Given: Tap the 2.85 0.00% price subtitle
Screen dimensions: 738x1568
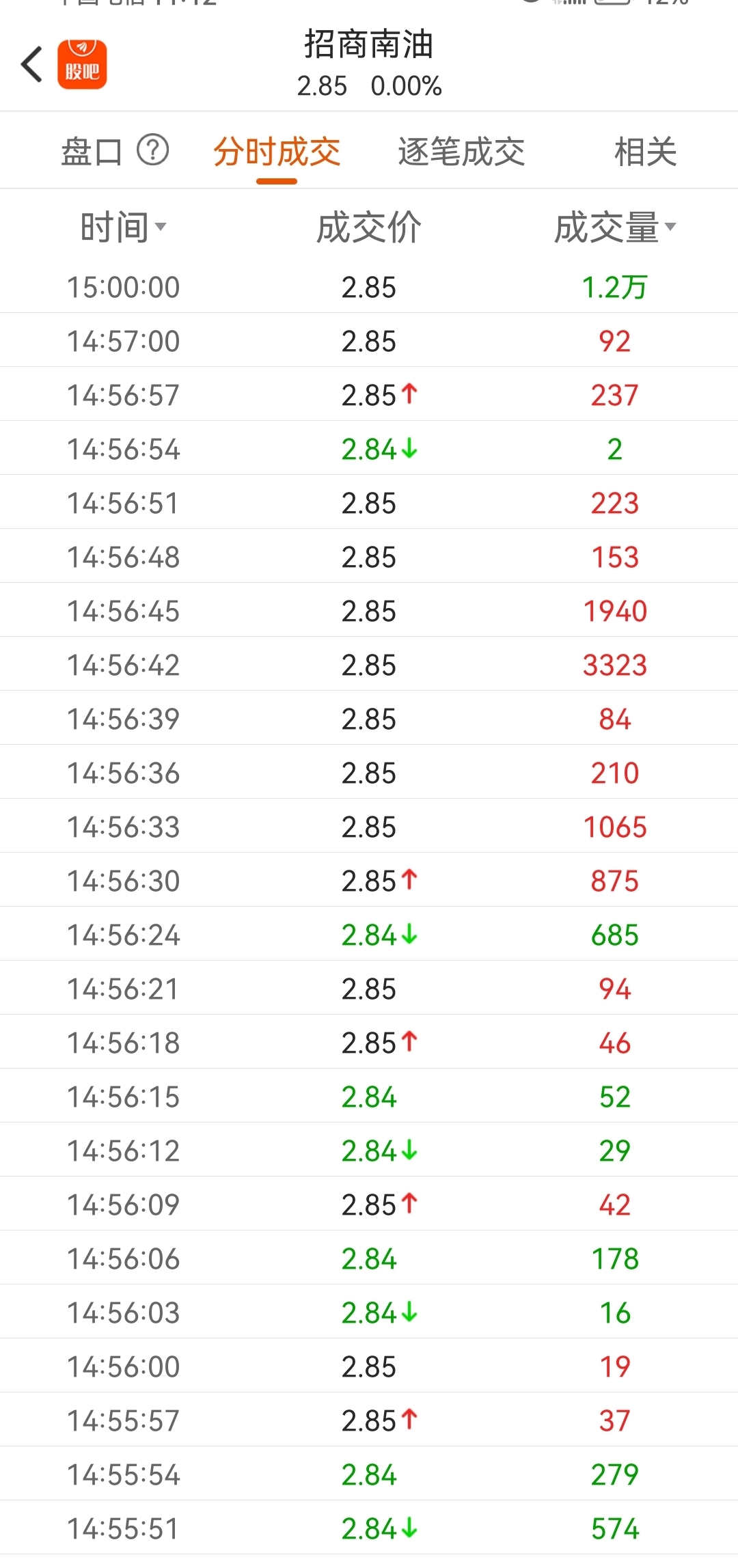Looking at the screenshot, I should tap(369, 86).
